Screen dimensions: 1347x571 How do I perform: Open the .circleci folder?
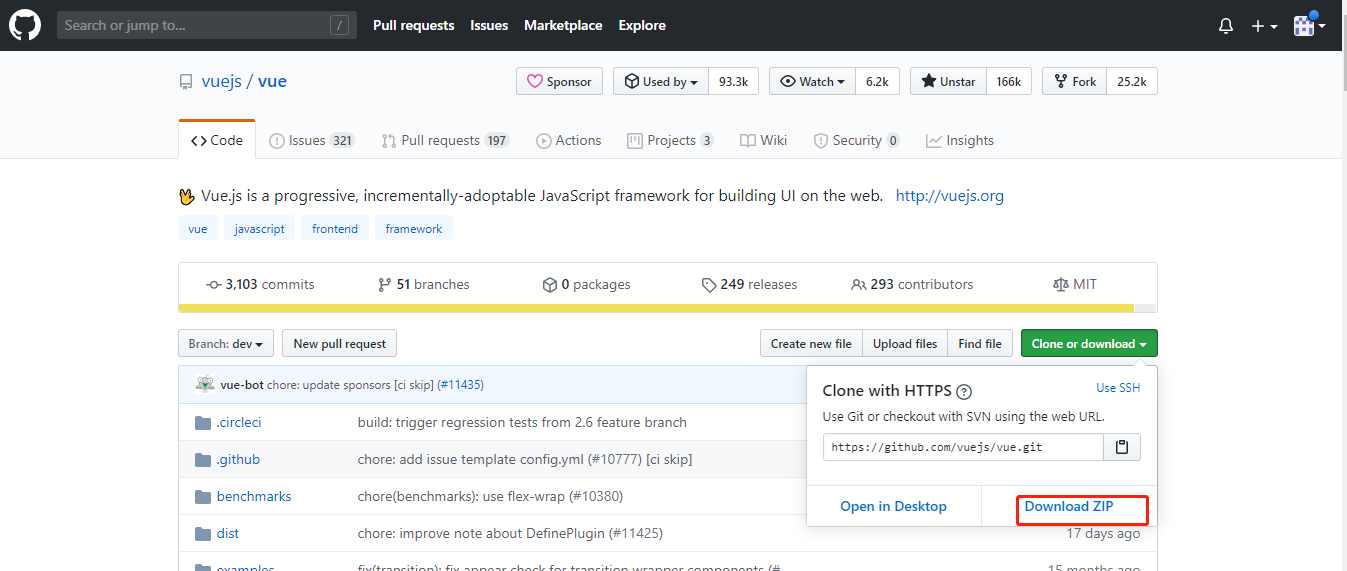pyautogui.click(x=238, y=422)
